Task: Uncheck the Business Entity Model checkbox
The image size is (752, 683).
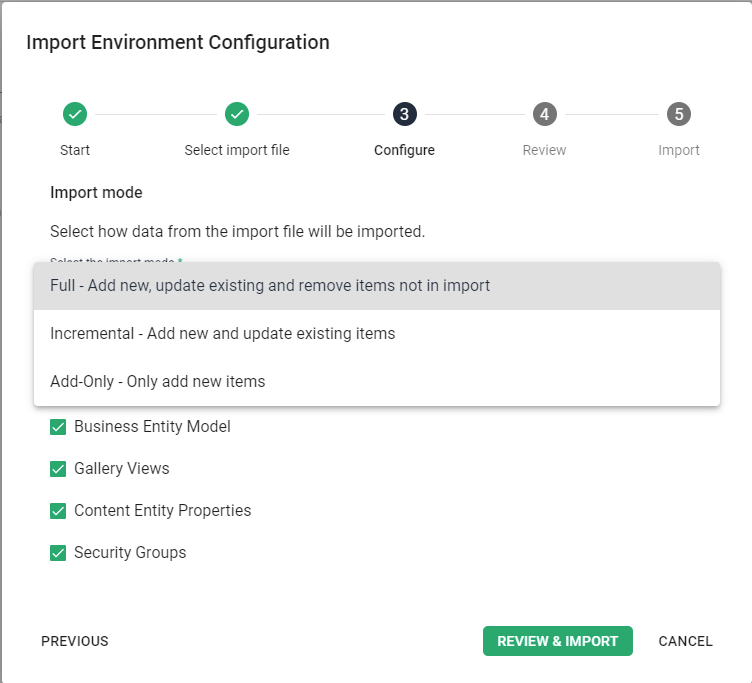Action: [x=58, y=427]
